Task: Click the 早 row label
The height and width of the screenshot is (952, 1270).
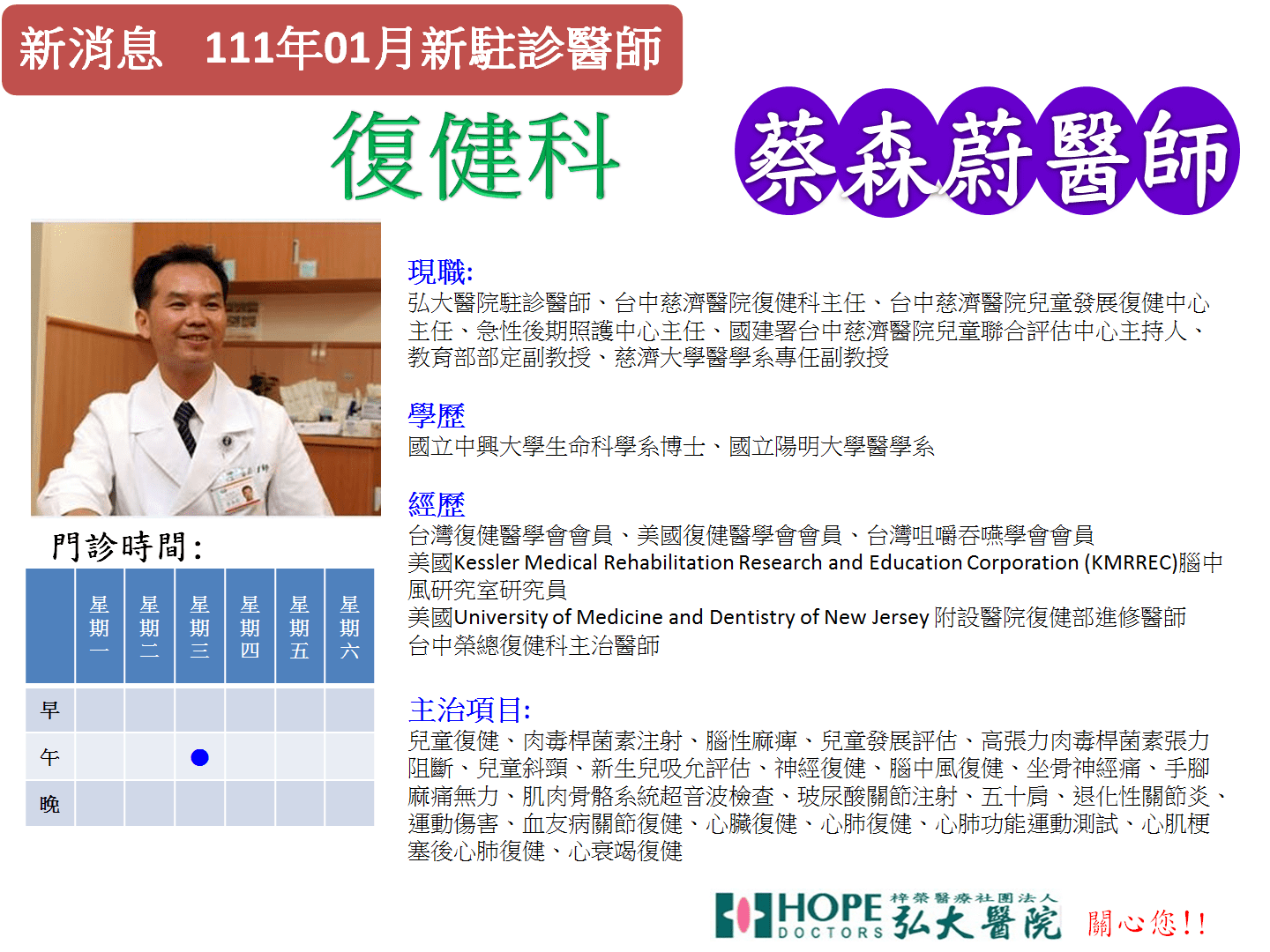Action: 50,710
